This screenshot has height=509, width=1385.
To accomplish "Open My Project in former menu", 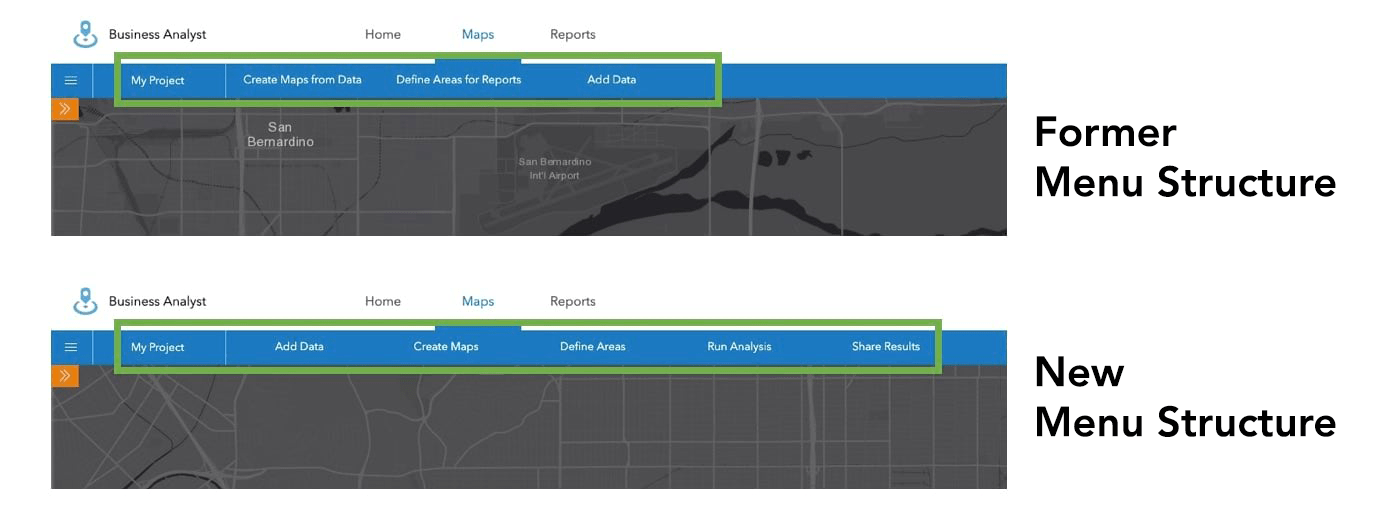I will (x=158, y=80).
